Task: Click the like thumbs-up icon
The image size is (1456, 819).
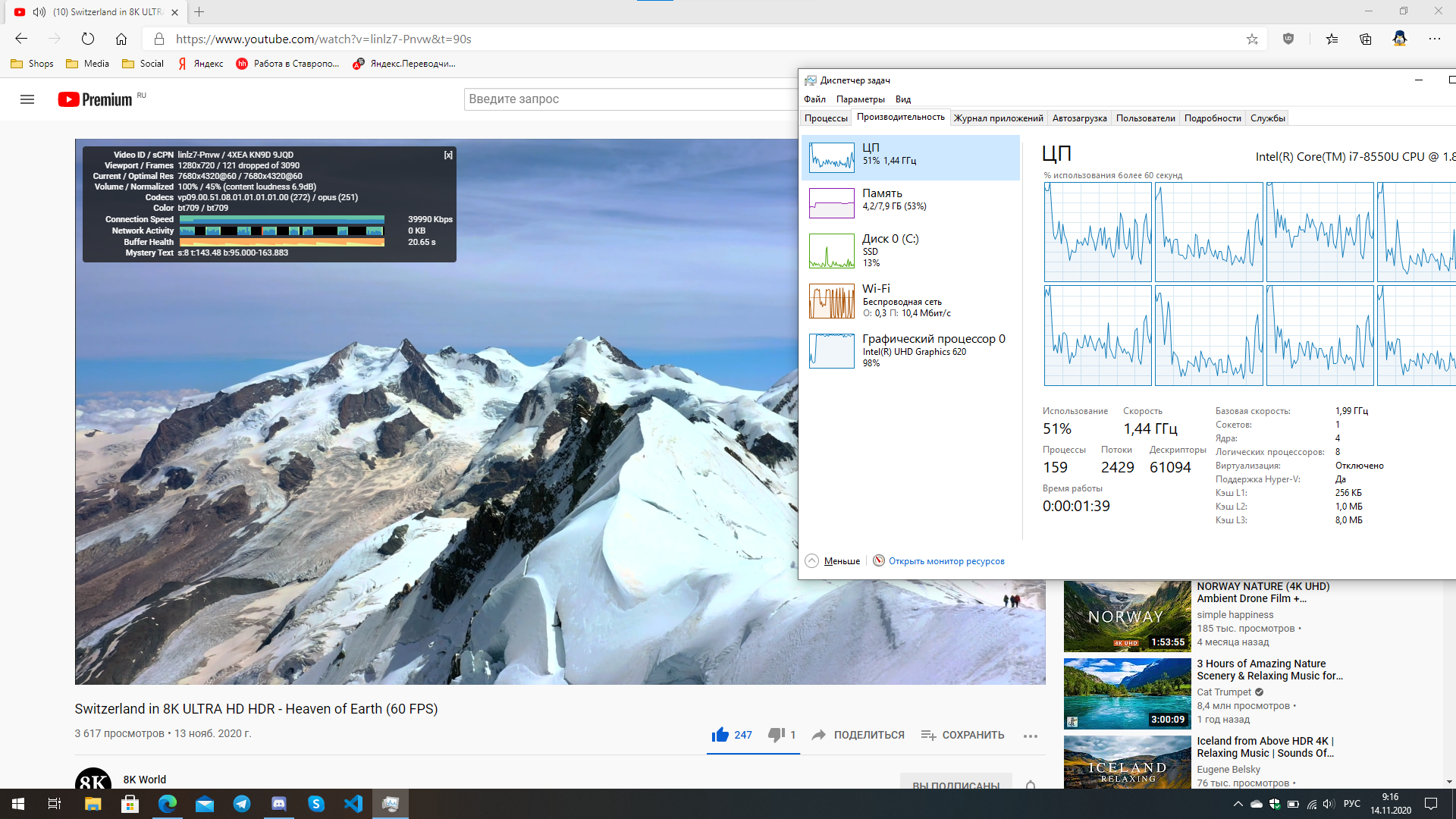Action: pos(720,735)
